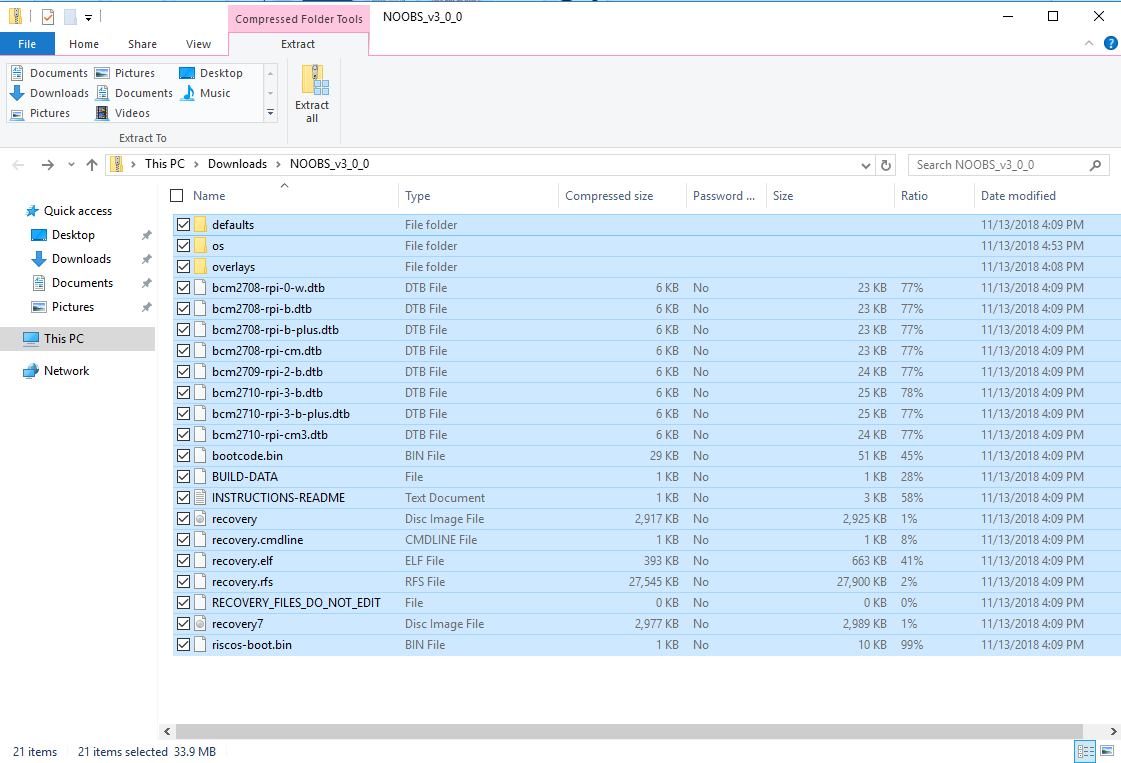
Task: Click the Help question mark icon
Action: (x=1110, y=44)
